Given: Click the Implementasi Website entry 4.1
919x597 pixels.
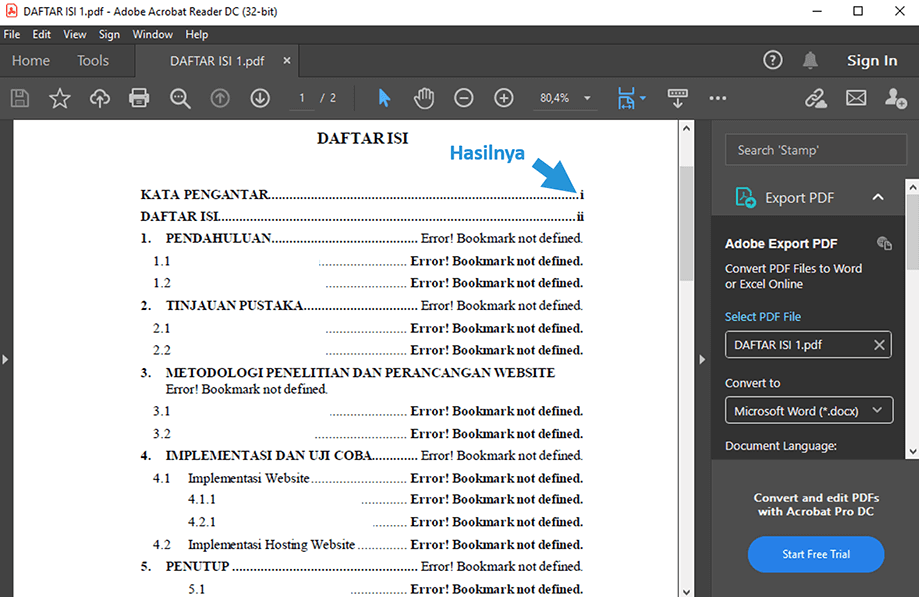Looking at the screenshot, I should pyautogui.click(x=367, y=478).
